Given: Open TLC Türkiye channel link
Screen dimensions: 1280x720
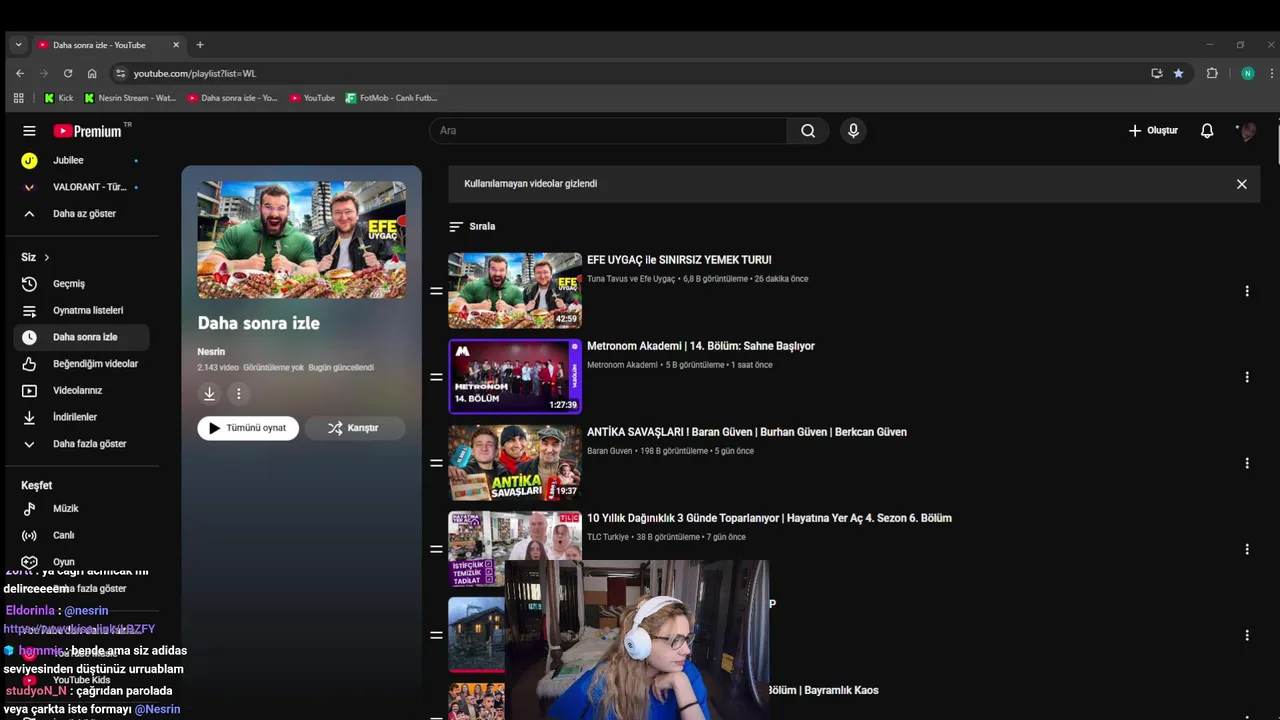Looking at the screenshot, I should (x=608, y=537).
